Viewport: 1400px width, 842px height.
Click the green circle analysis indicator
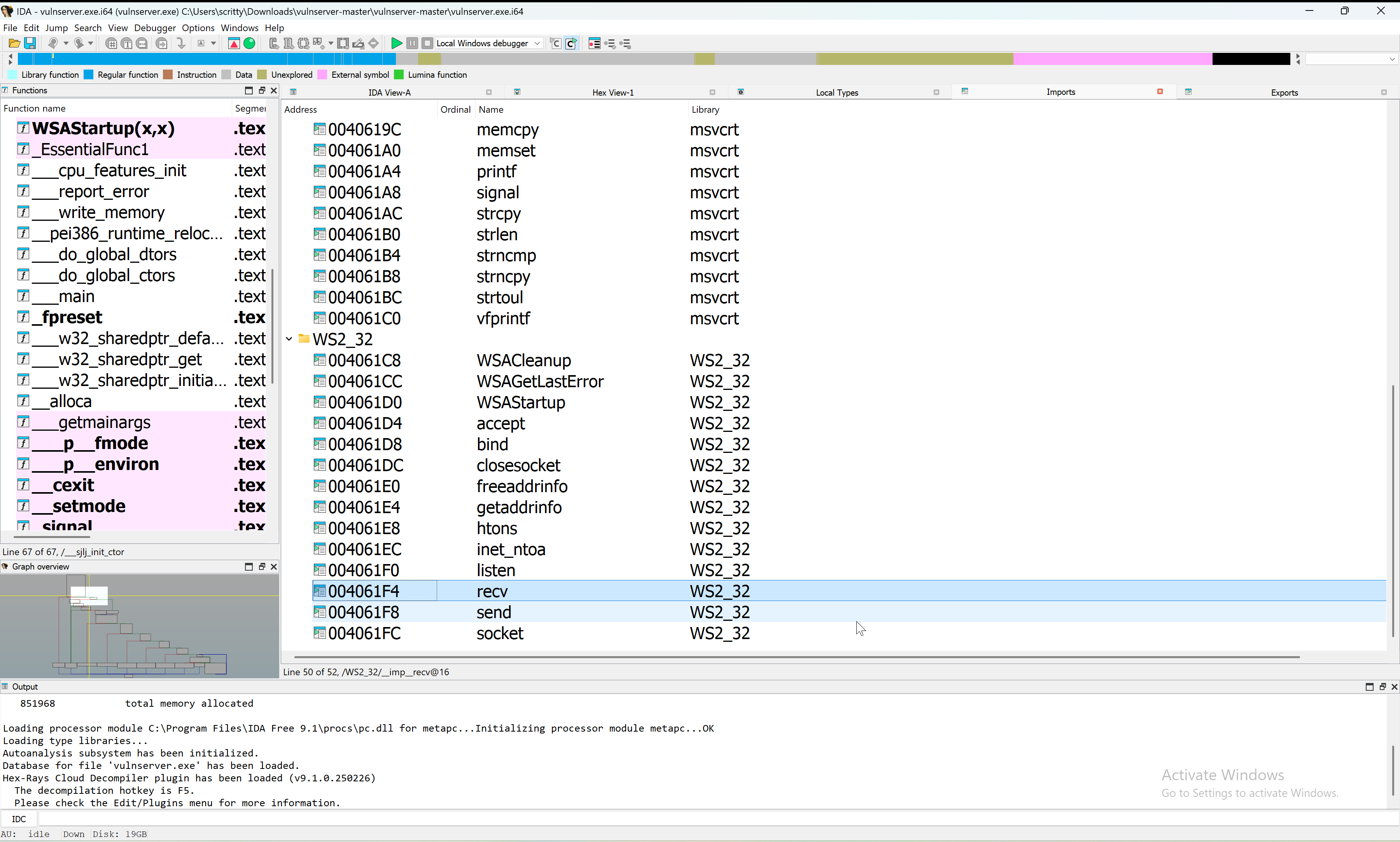[249, 43]
